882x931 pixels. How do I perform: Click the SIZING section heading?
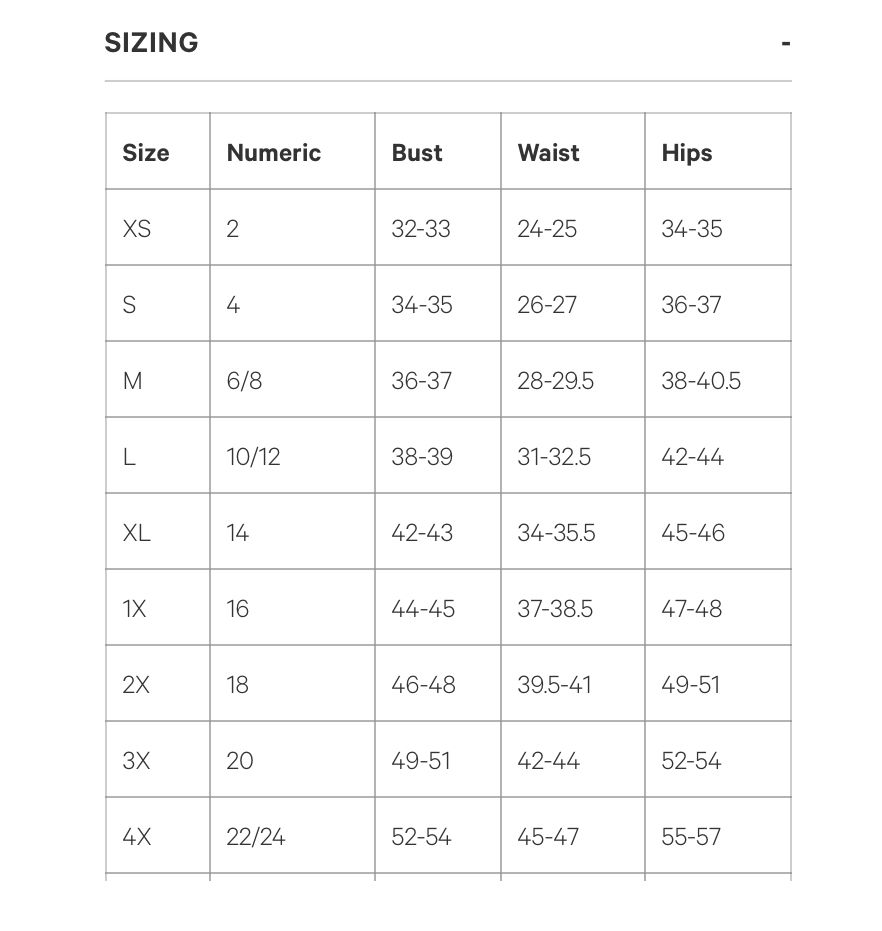pos(152,43)
